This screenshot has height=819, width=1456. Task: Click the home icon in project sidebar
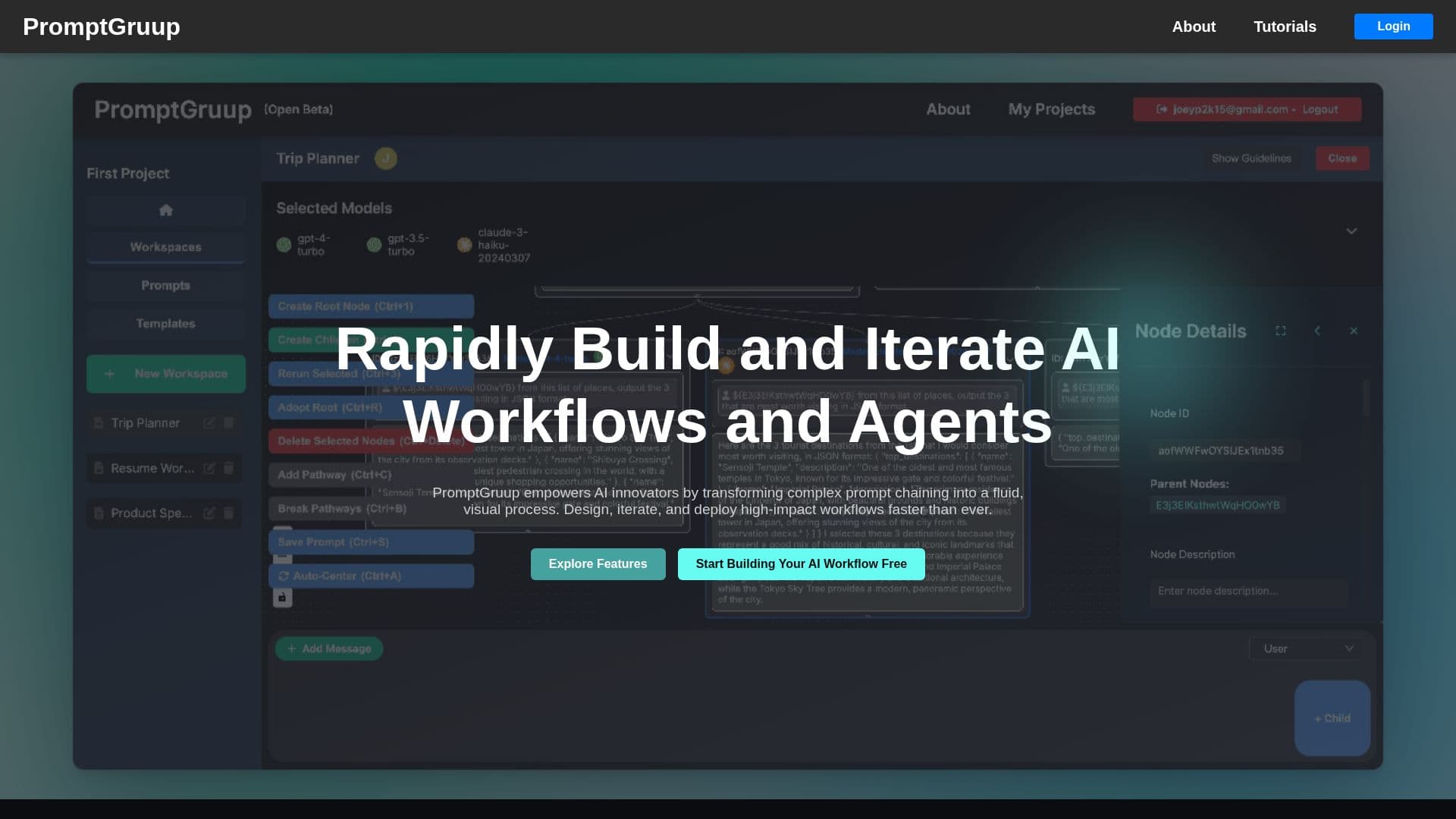tap(166, 210)
